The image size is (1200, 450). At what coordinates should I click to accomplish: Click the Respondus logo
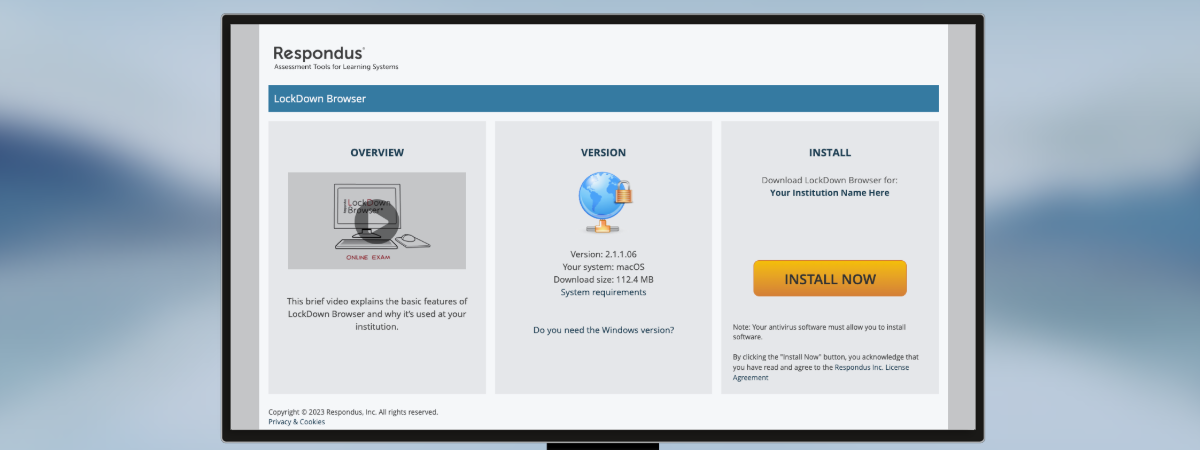point(320,52)
